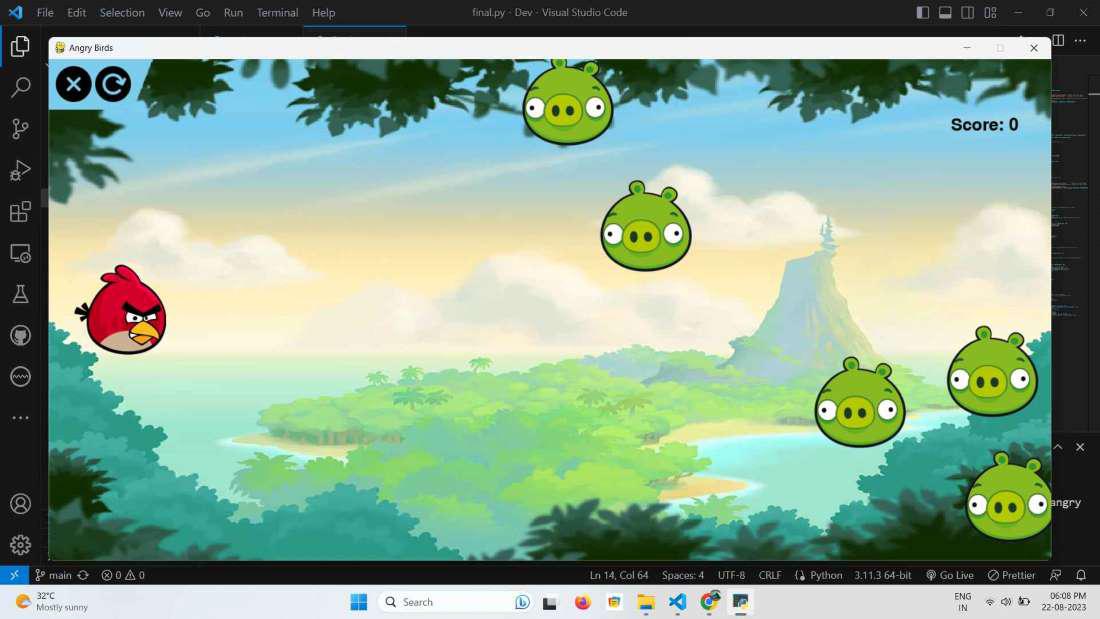Open the Accounts menu in the activity bar
Image resolution: width=1100 pixels, height=619 pixels.
(x=20, y=504)
